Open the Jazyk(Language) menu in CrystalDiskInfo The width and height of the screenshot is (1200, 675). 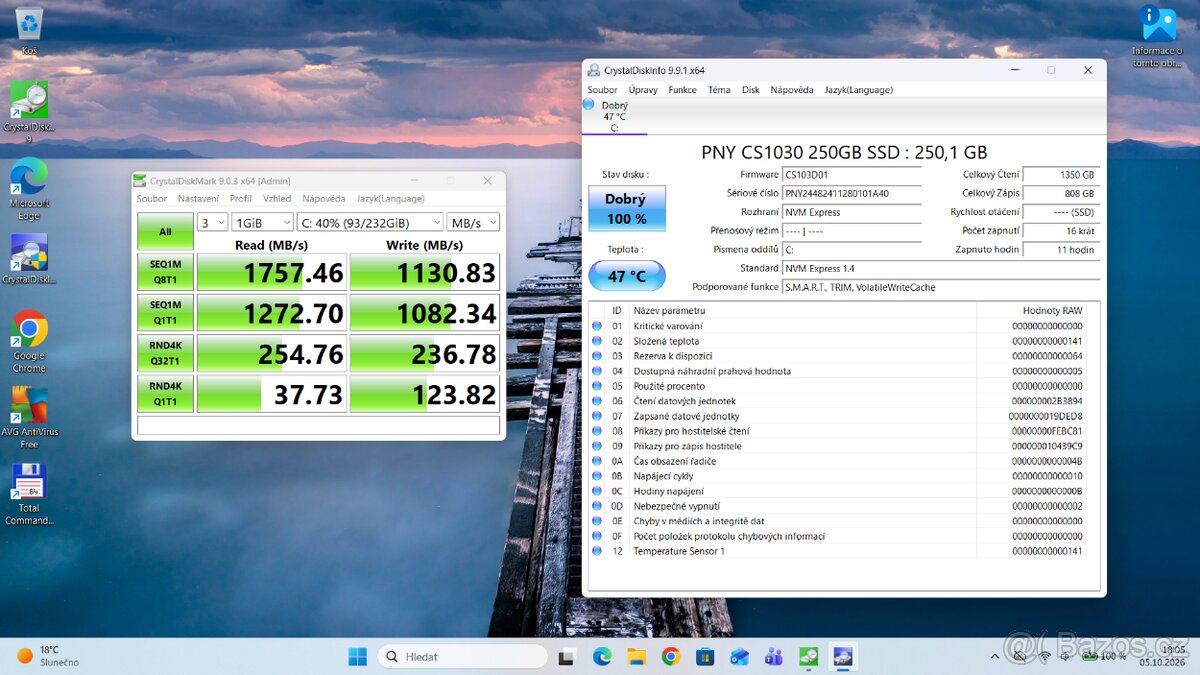point(859,90)
